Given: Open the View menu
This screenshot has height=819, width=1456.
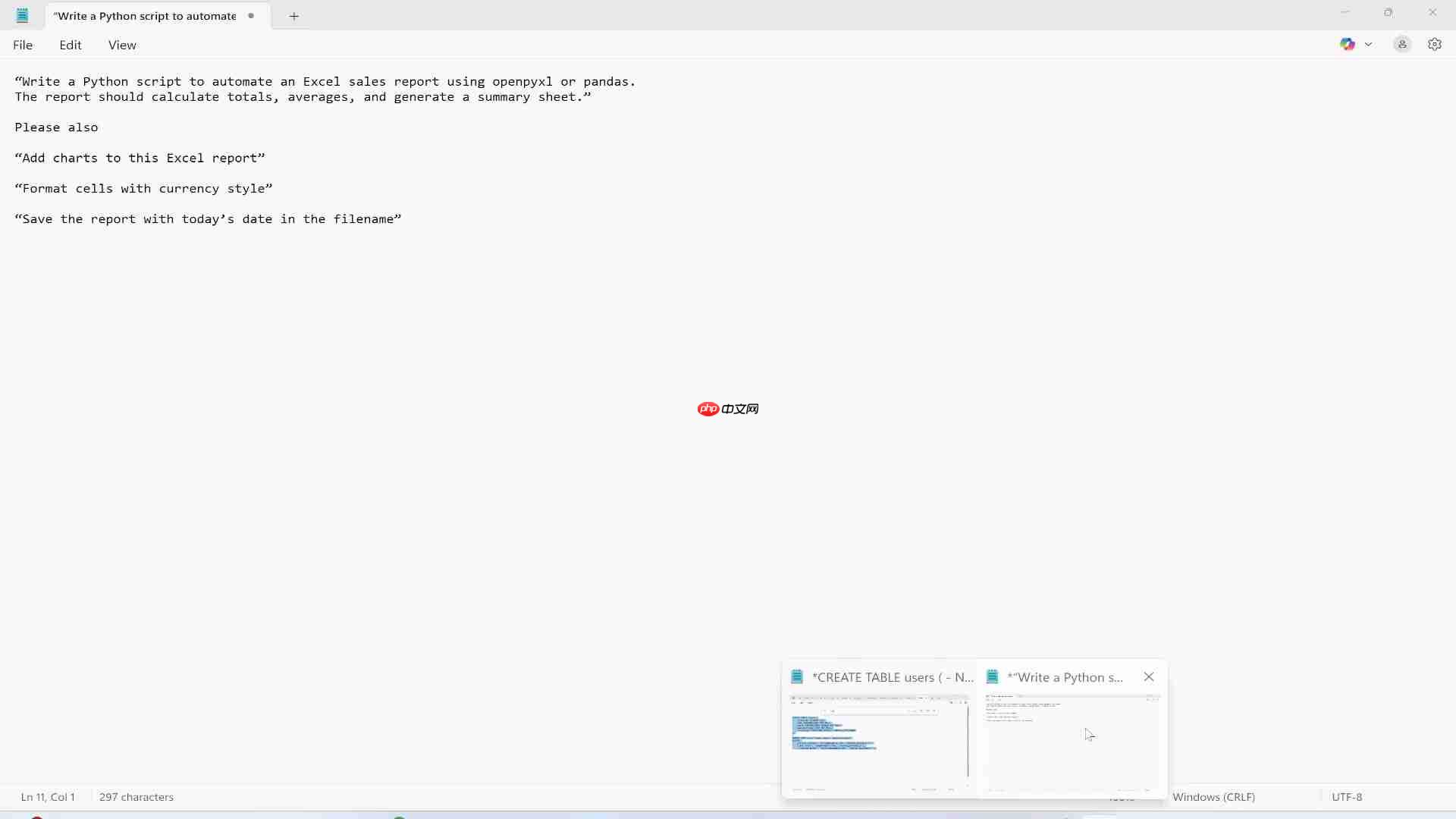Looking at the screenshot, I should click(122, 45).
